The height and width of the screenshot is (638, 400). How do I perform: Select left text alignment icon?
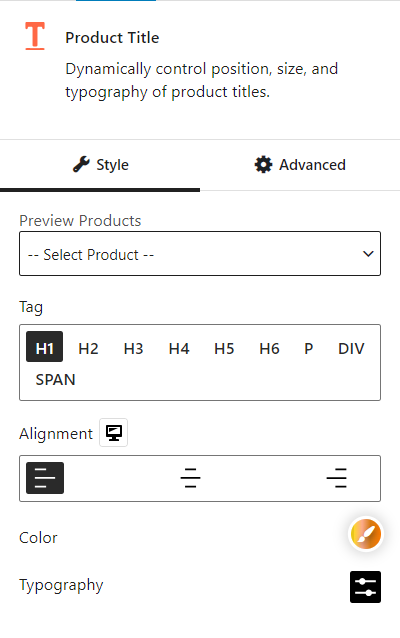click(45, 478)
